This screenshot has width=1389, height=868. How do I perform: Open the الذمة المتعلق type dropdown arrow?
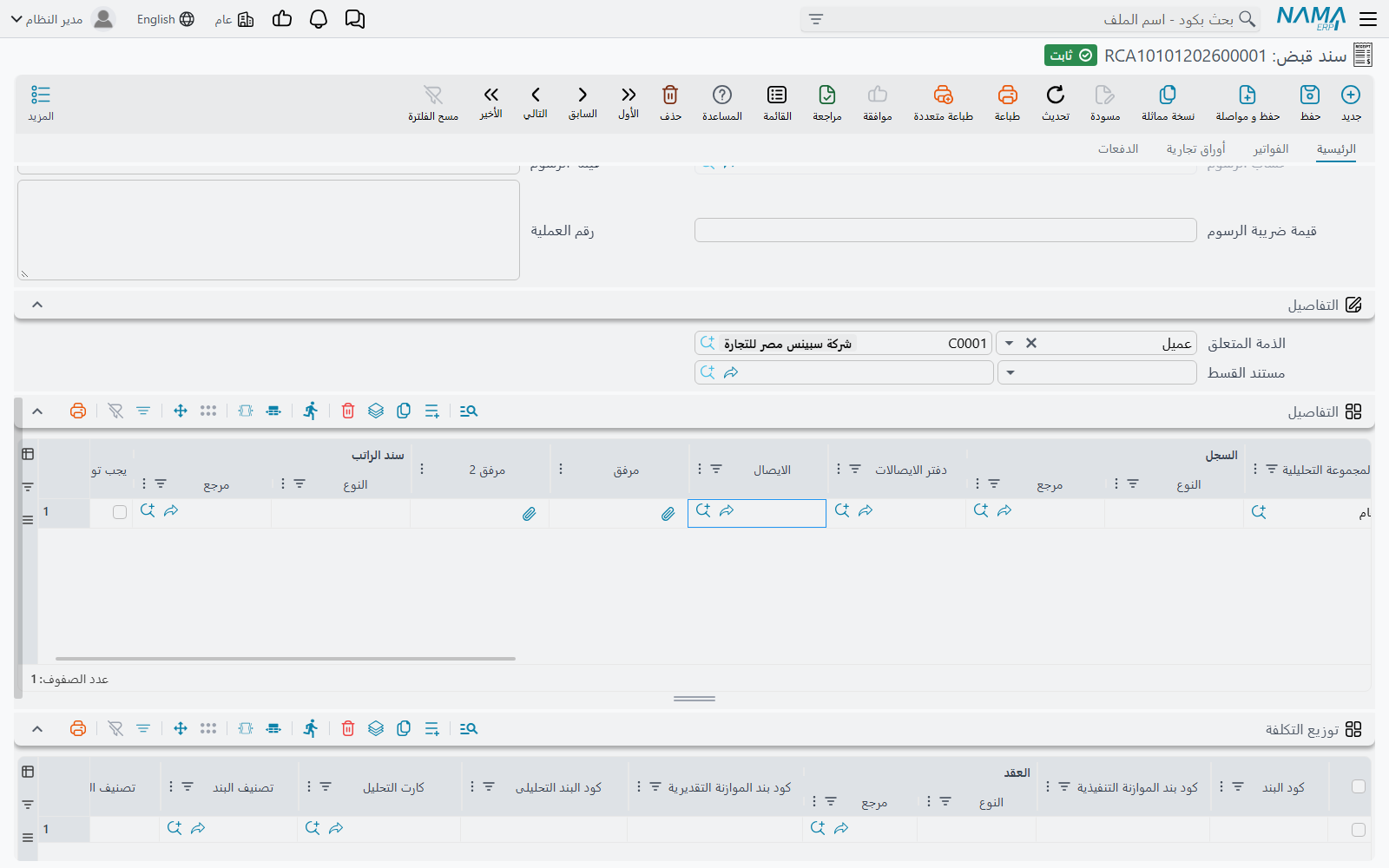point(1009,344)
